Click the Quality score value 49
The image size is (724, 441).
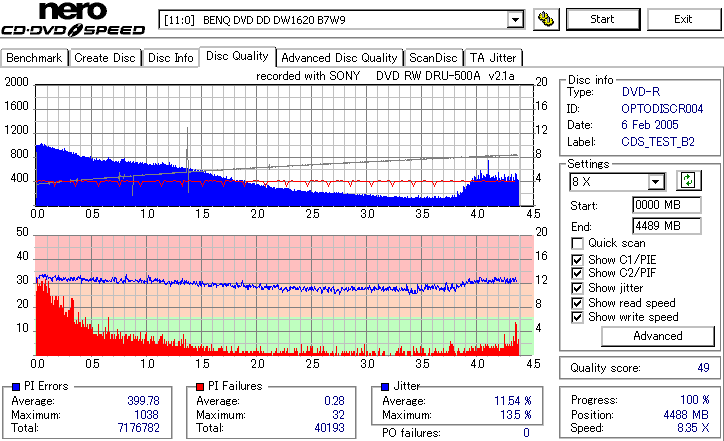click(x=703, y=368)
